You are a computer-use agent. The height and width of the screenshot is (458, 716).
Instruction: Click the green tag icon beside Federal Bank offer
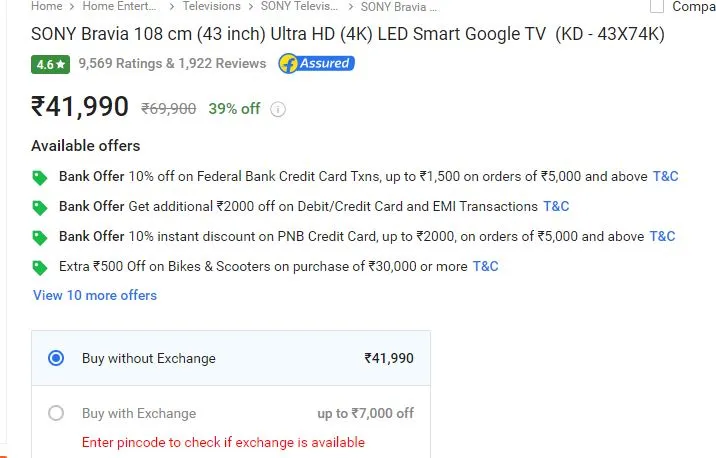pos(40,177)
